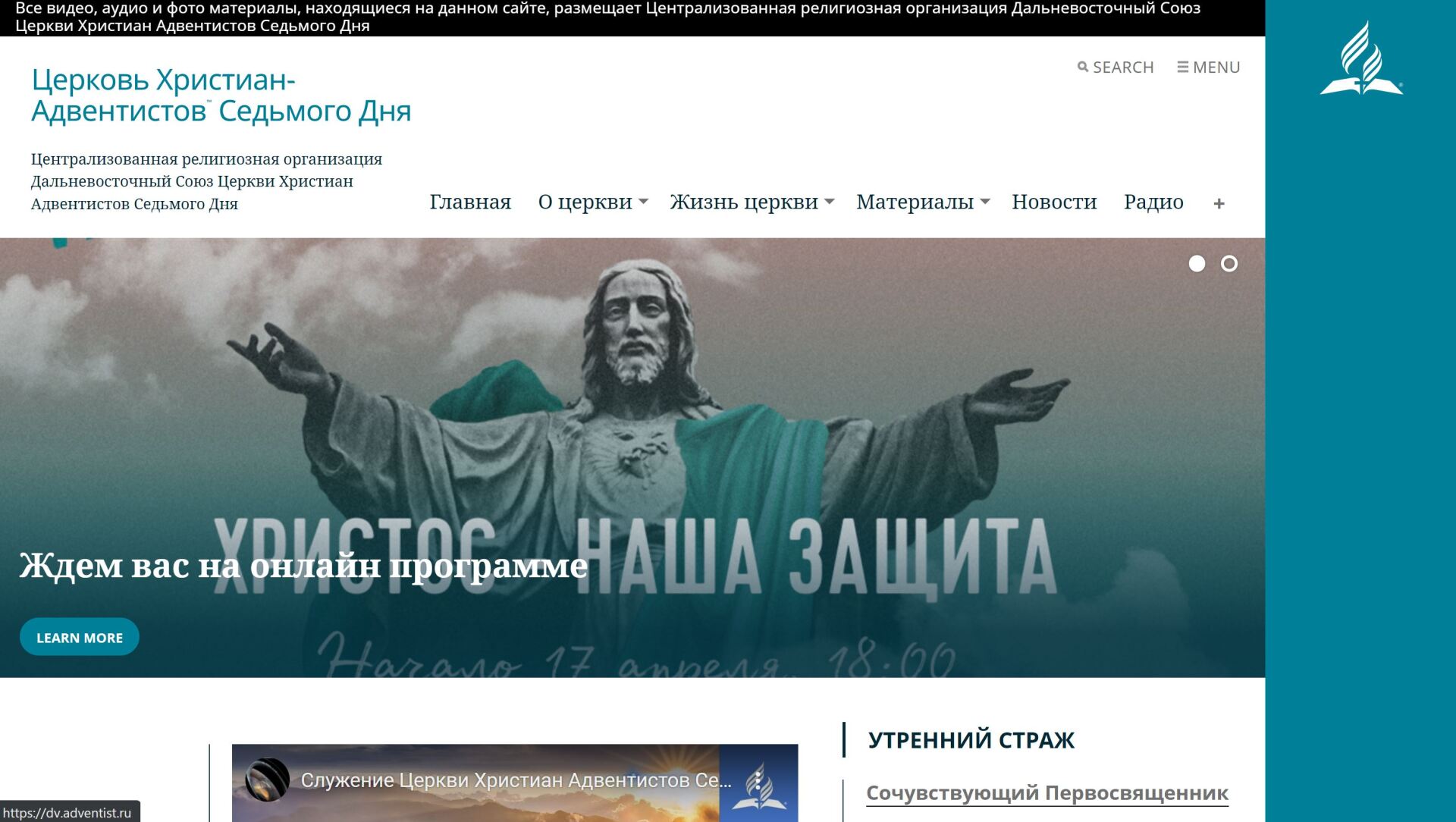Click the Церковь Христиан-Адвентистов Седьмого Дня site title
This screenshot has height=822, width=1456.
coord(221,96)
